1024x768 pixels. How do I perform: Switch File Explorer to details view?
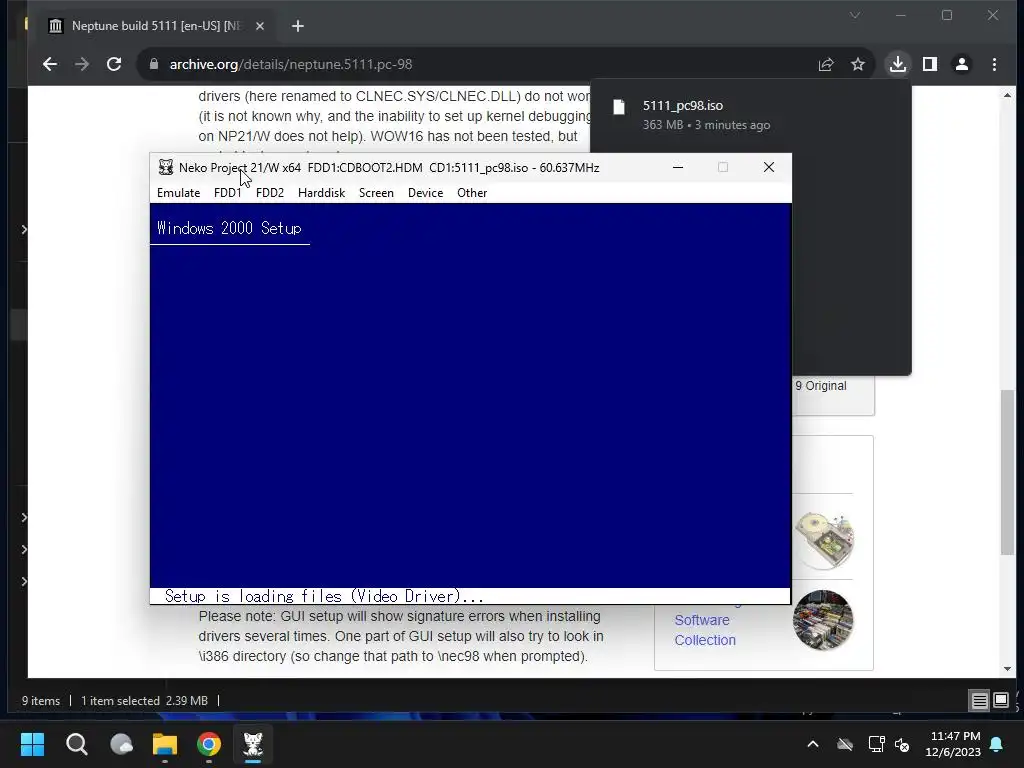980,701
